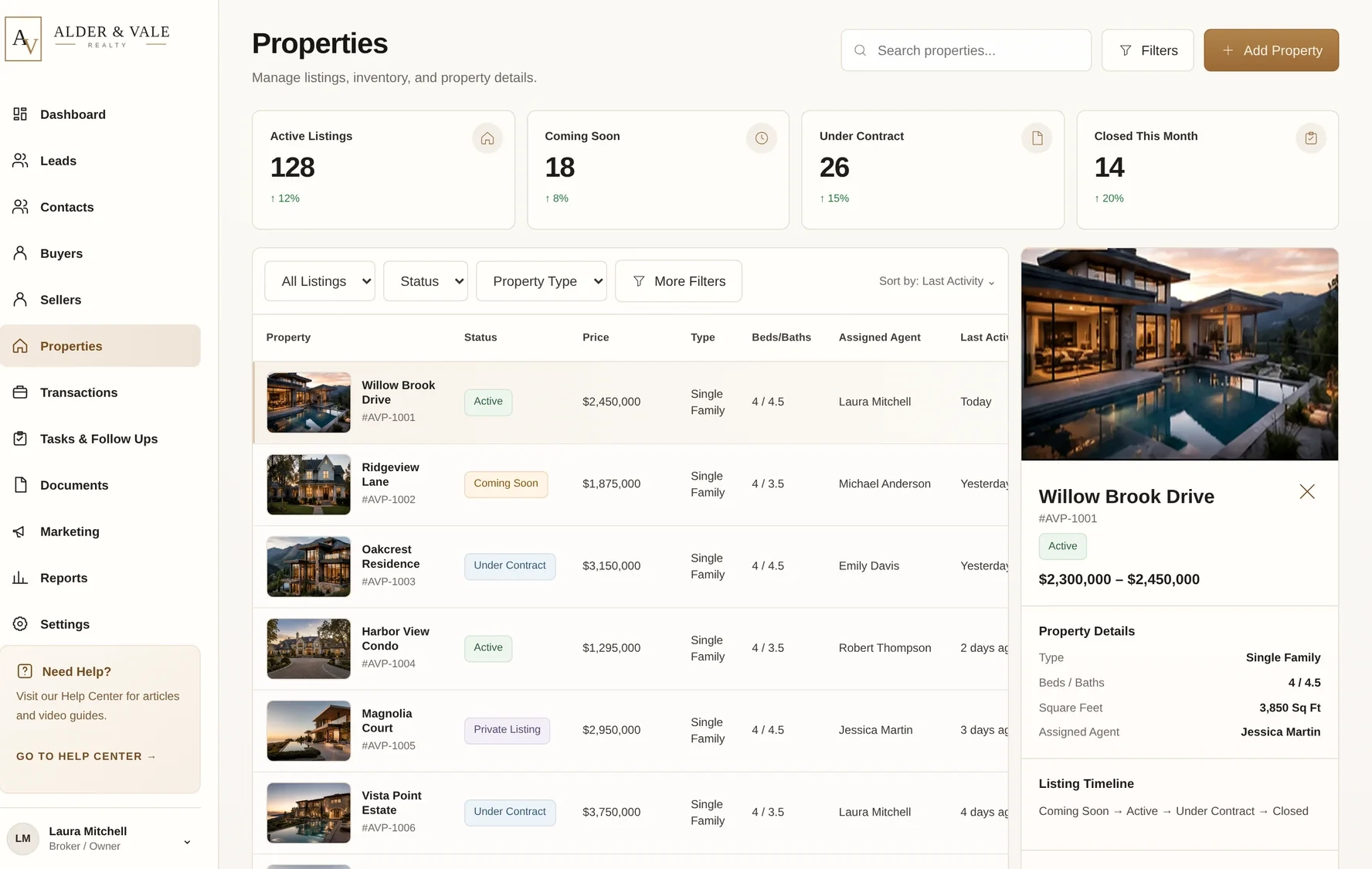Screen dimensions: 1372x869
Task: Click the Marketing megaphone icon
Action: pos(20,531)
